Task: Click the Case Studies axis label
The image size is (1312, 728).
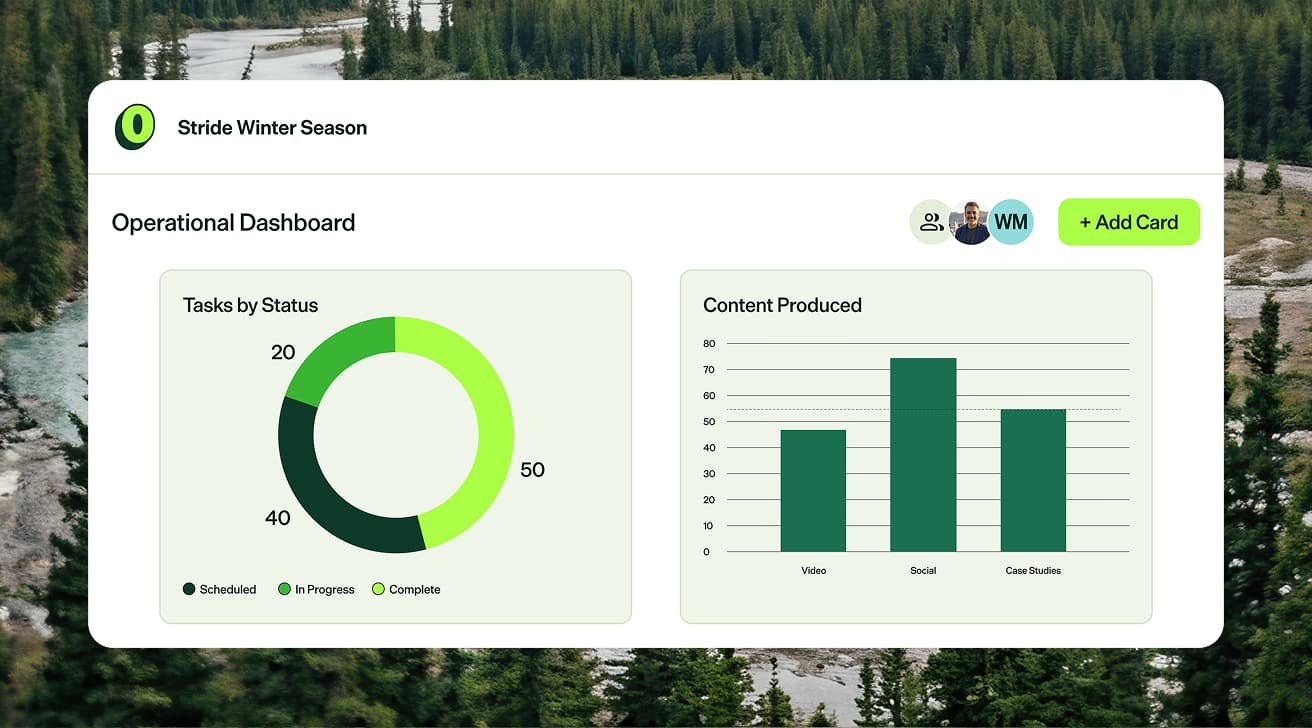Action: tap(1033, 571)
